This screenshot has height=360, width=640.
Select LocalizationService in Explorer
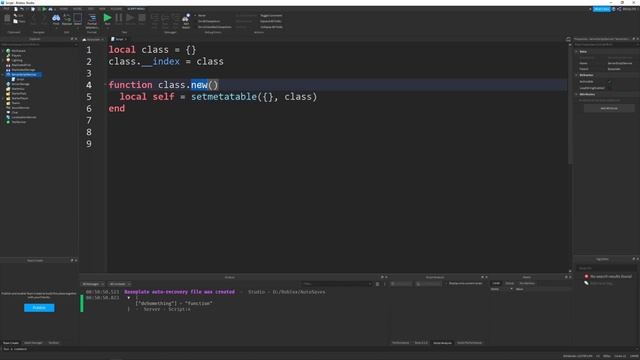tap(24, 118)
